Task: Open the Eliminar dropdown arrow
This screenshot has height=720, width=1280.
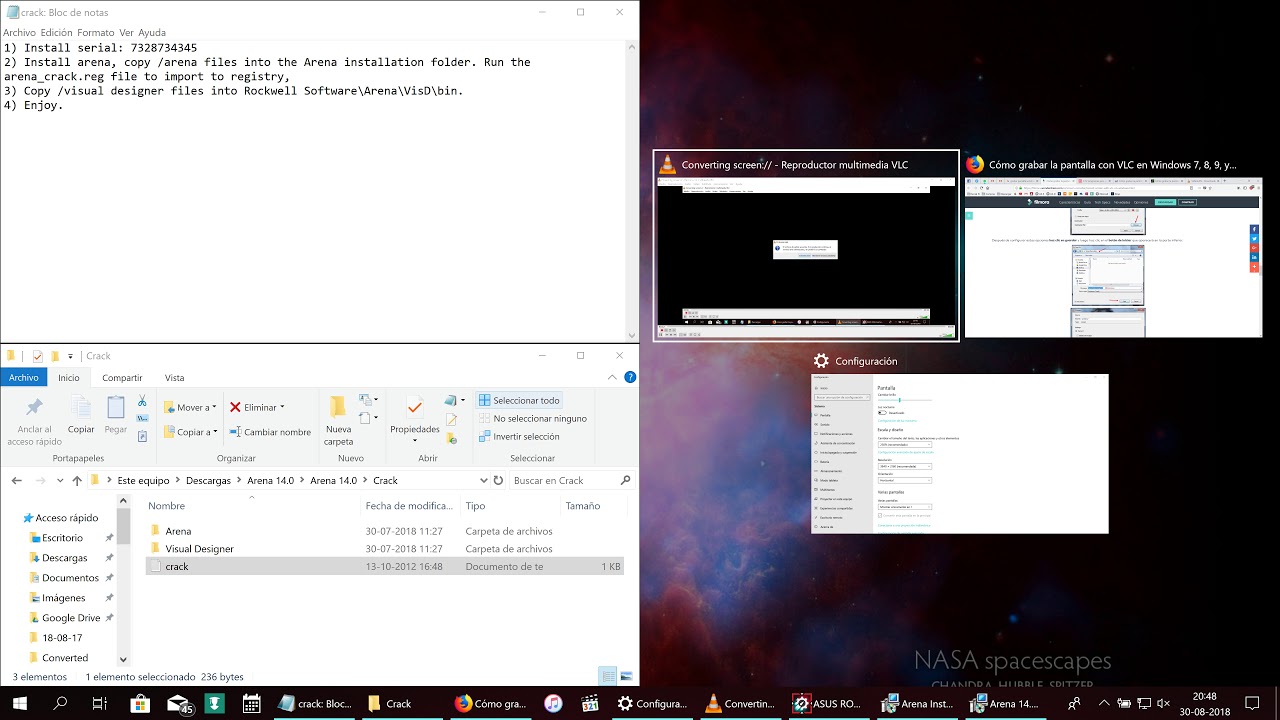Action: click(x=282, y=407)
